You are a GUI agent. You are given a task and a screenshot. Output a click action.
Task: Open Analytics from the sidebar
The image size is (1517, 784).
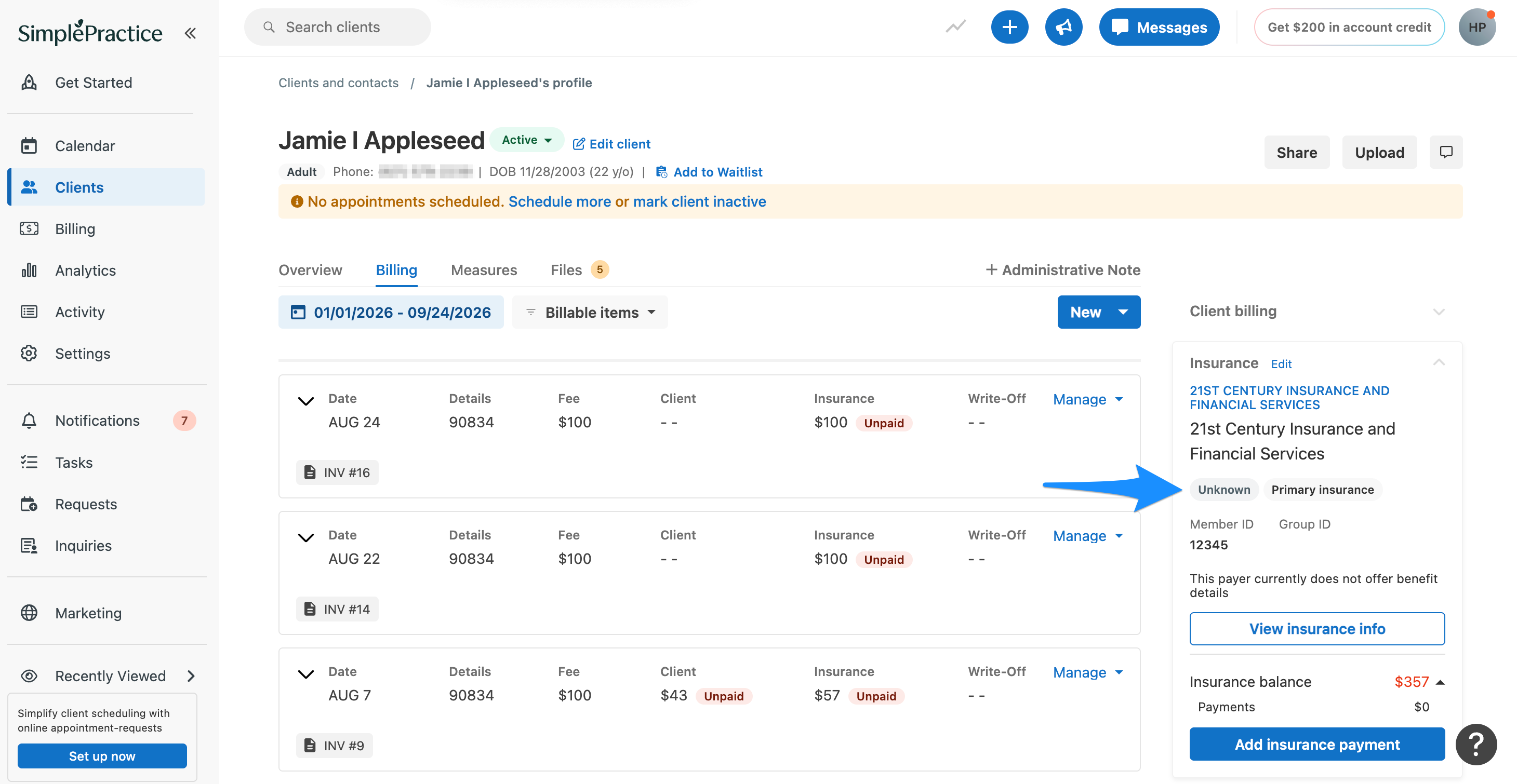[x=106, y=270]
